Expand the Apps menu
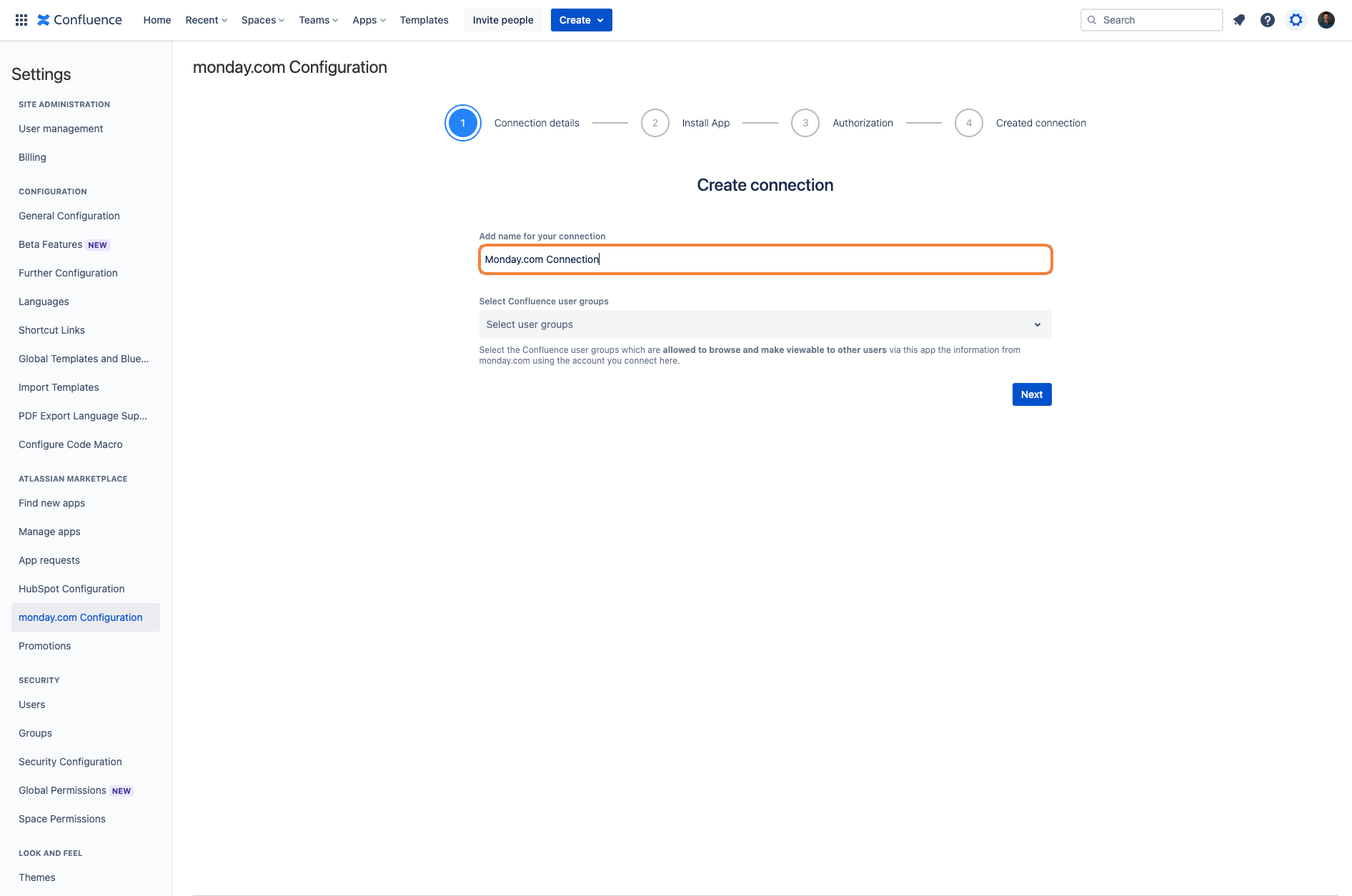 coord(369,20)
